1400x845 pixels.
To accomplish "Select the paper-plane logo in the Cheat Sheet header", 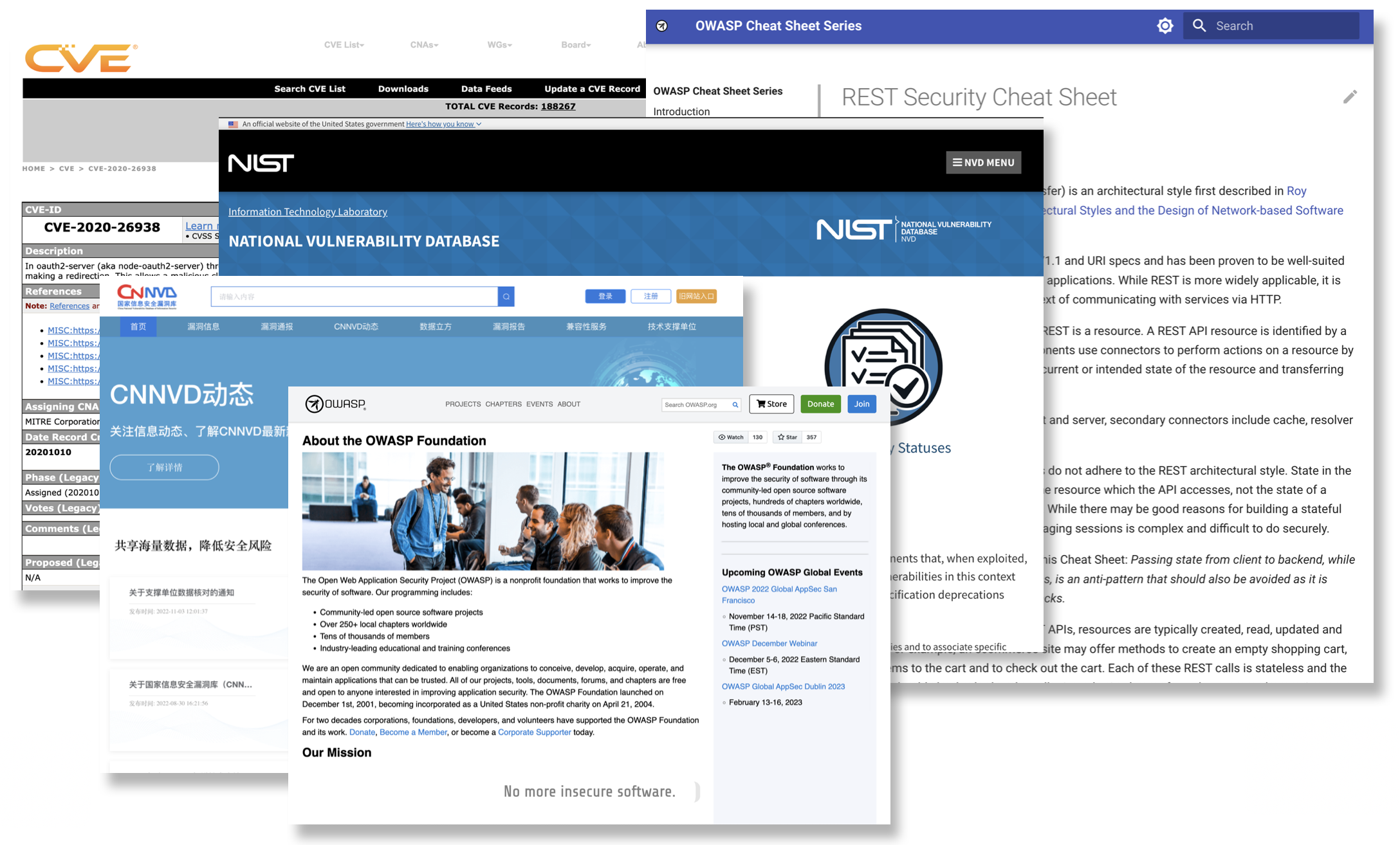I will (x=661, y=26).
